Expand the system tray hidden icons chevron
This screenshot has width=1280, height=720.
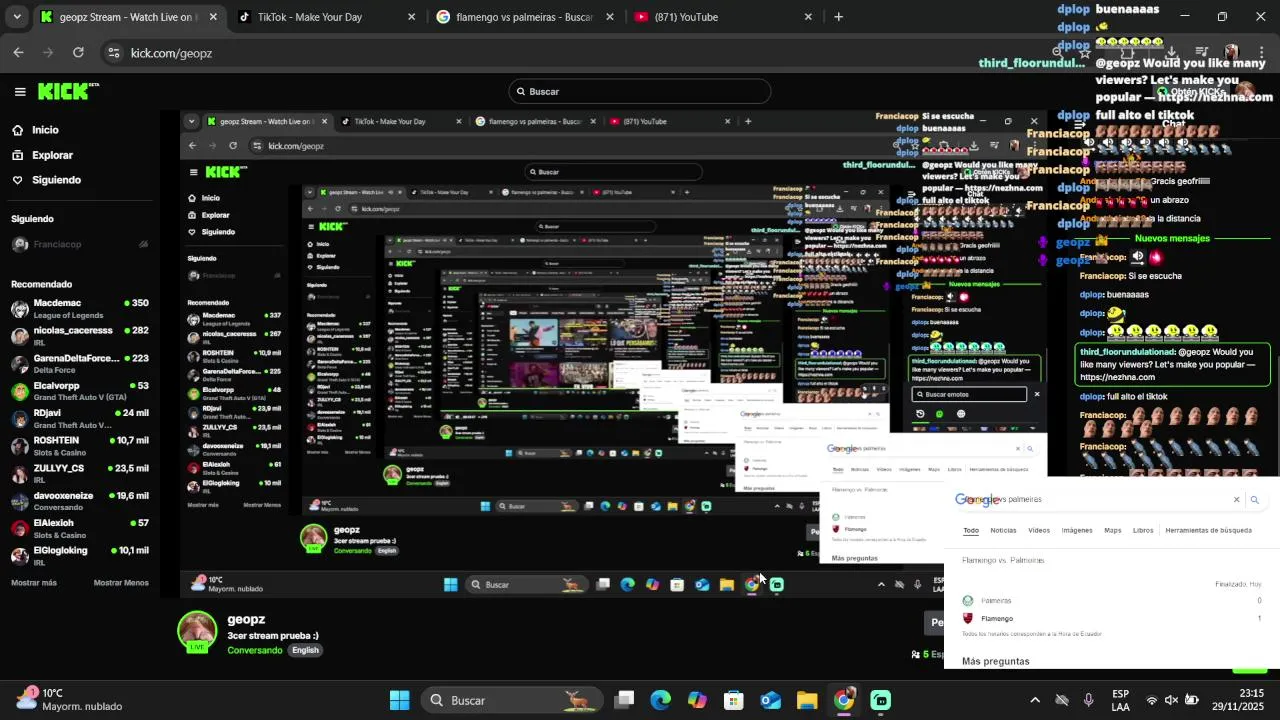(x=1035, y=700)
